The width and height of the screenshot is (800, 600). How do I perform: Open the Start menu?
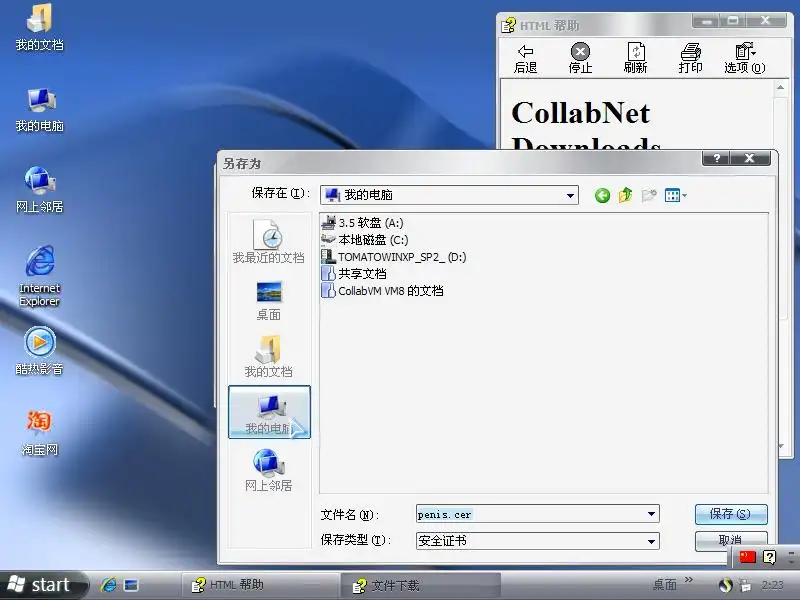[42, 585]
